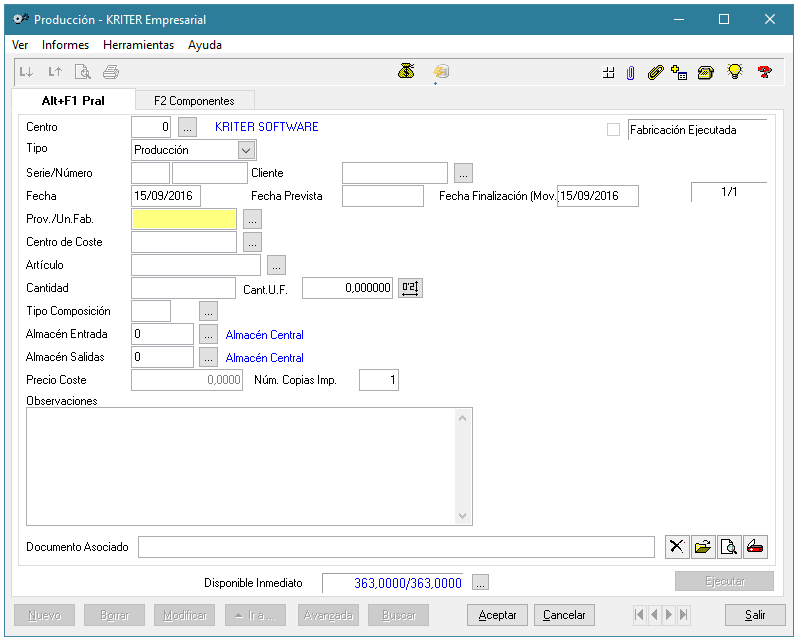The height and width of the screenshot is (641, 799).
Task: Click the Núm. Copias Imp. field
Action: click(379, 380)
